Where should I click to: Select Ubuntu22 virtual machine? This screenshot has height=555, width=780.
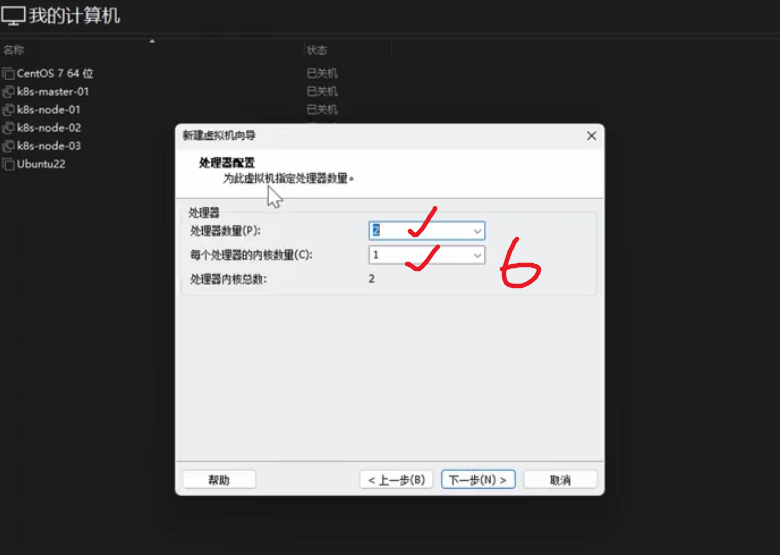41,164
